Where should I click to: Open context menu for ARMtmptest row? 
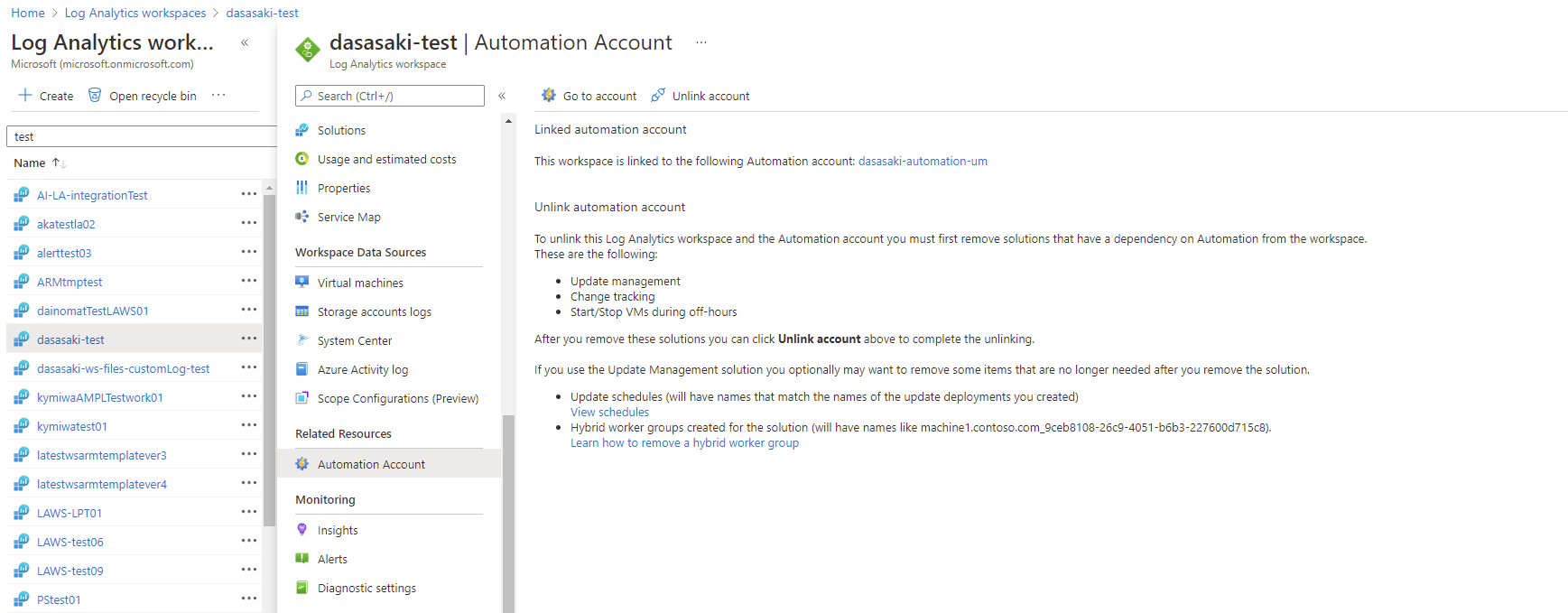pos(249,281)
